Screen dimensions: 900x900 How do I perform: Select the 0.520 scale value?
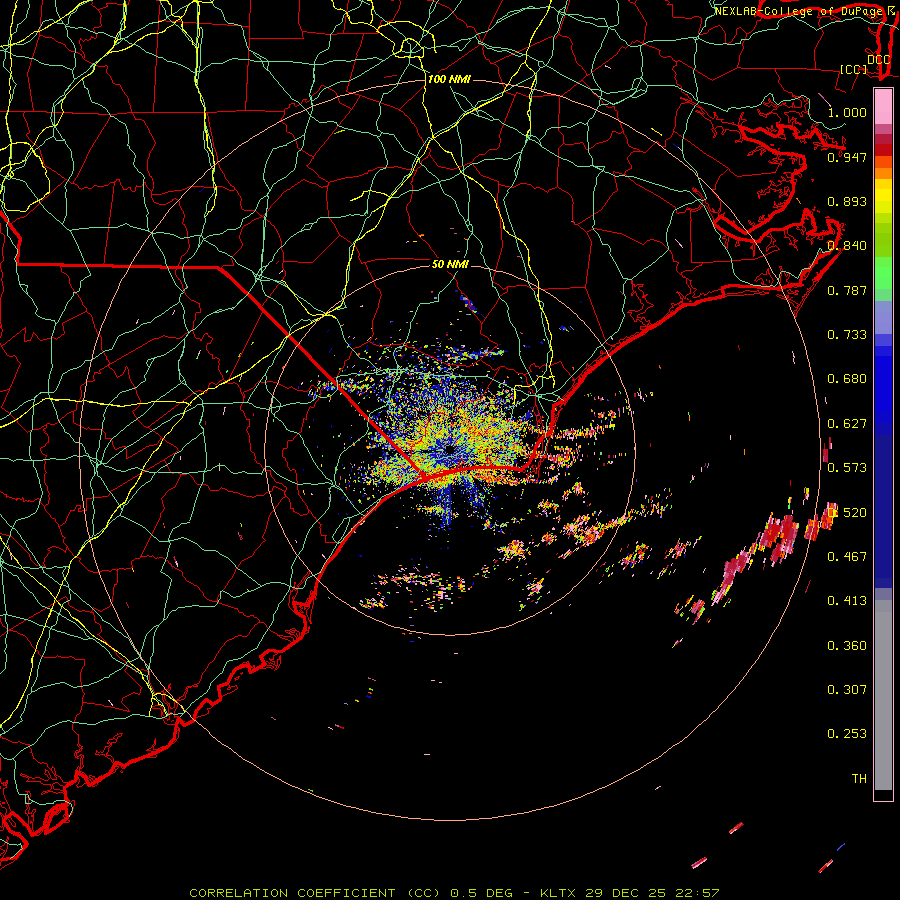coord(847,512)
